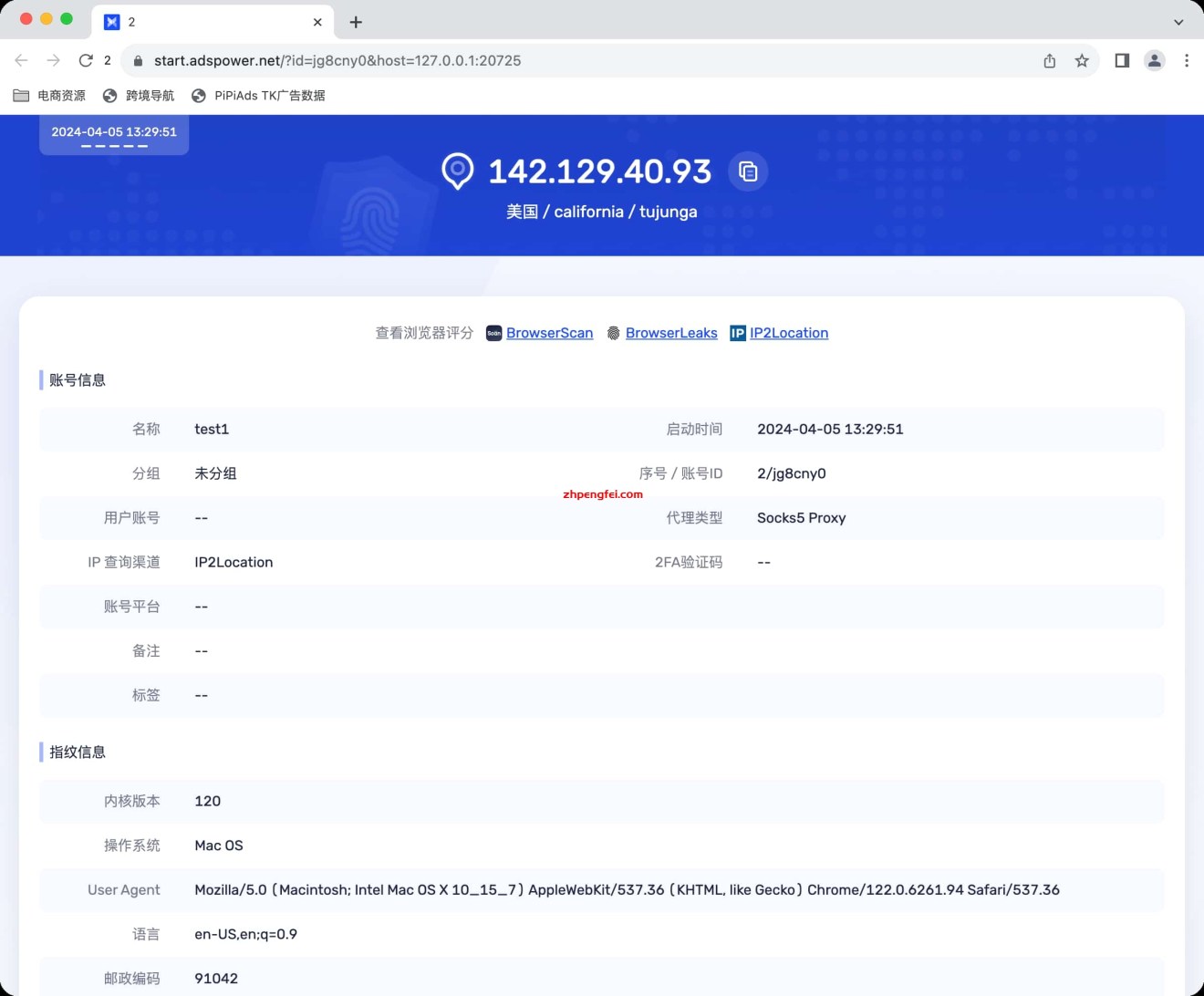
Task: Expand the extensions chevron in toolbar
Action: pyautogui.click(x=1179, y=21)
